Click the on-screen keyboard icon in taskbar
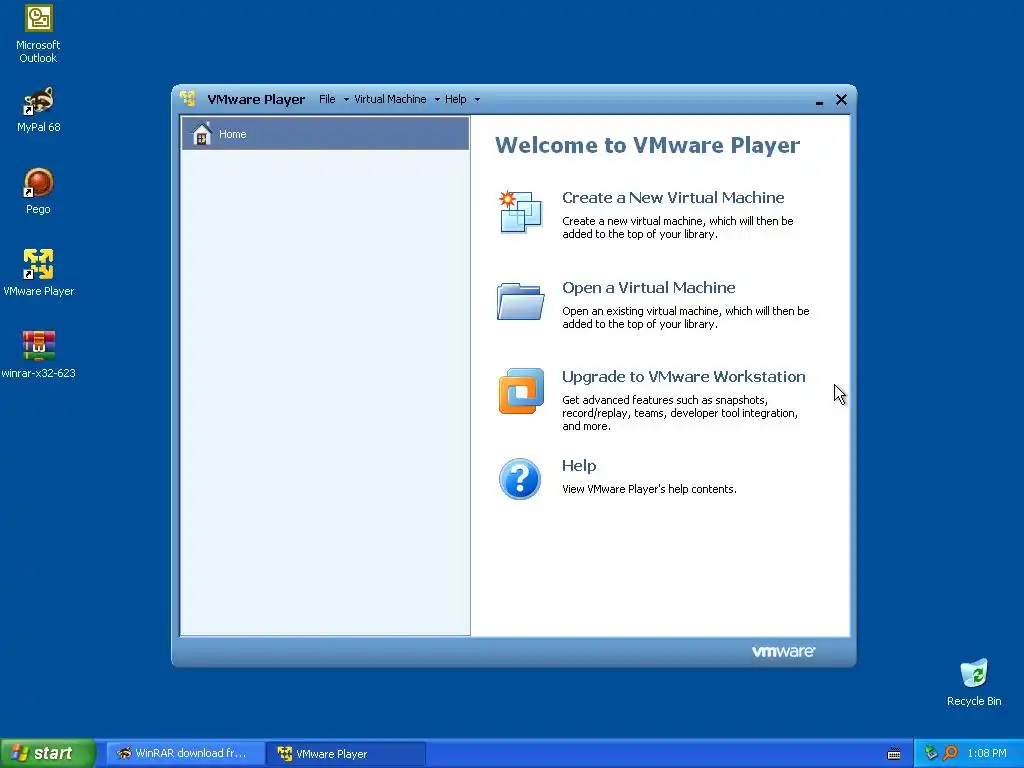The width and height of the screenshot is (1024, 768). click(894, 754)
